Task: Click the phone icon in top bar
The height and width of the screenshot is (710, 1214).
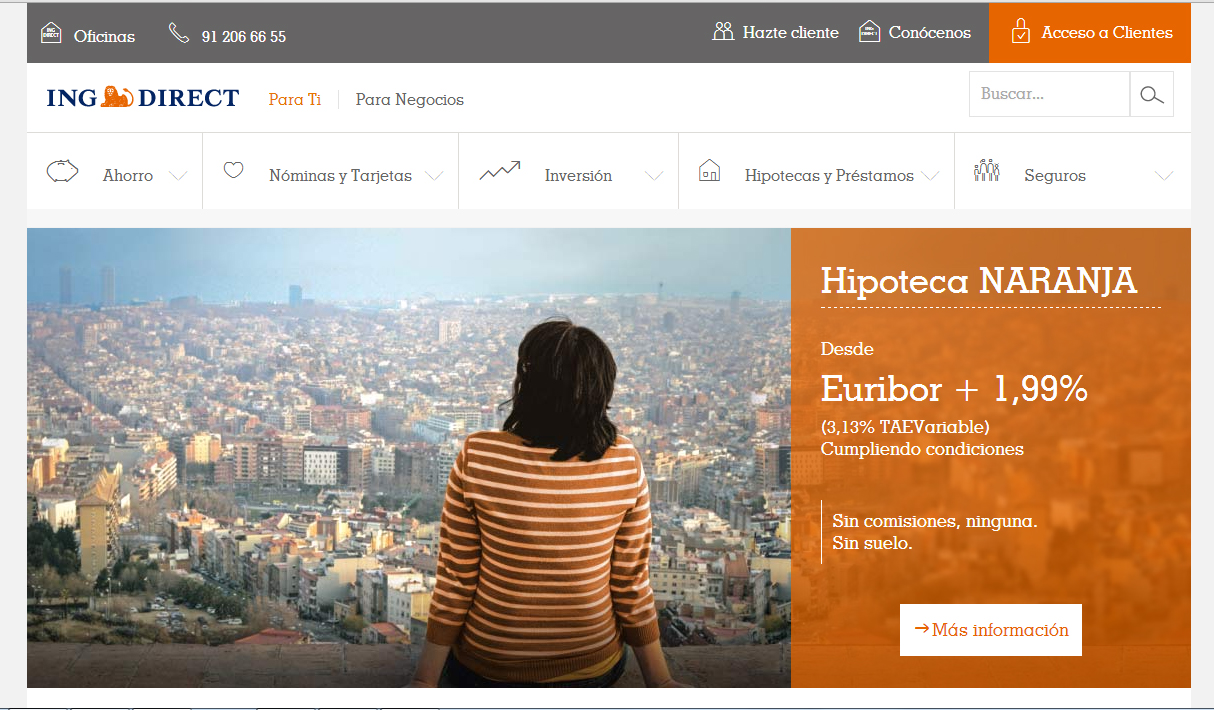Action: click(179, 34)
